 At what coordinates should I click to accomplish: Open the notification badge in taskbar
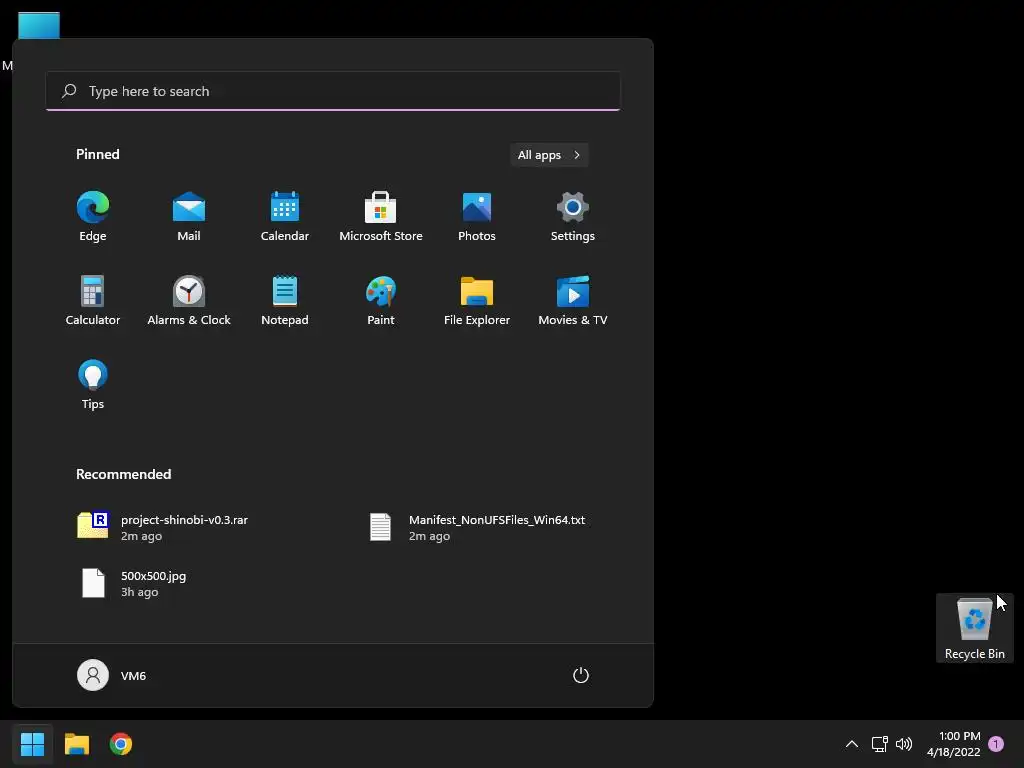[x=996, y=743]
